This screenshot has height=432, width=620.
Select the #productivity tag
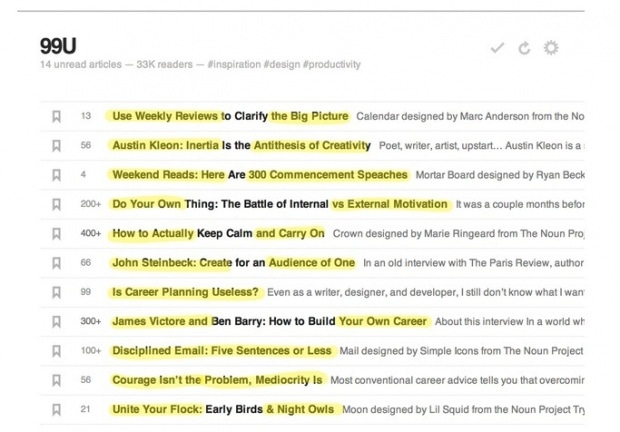[x=333, y=65]
